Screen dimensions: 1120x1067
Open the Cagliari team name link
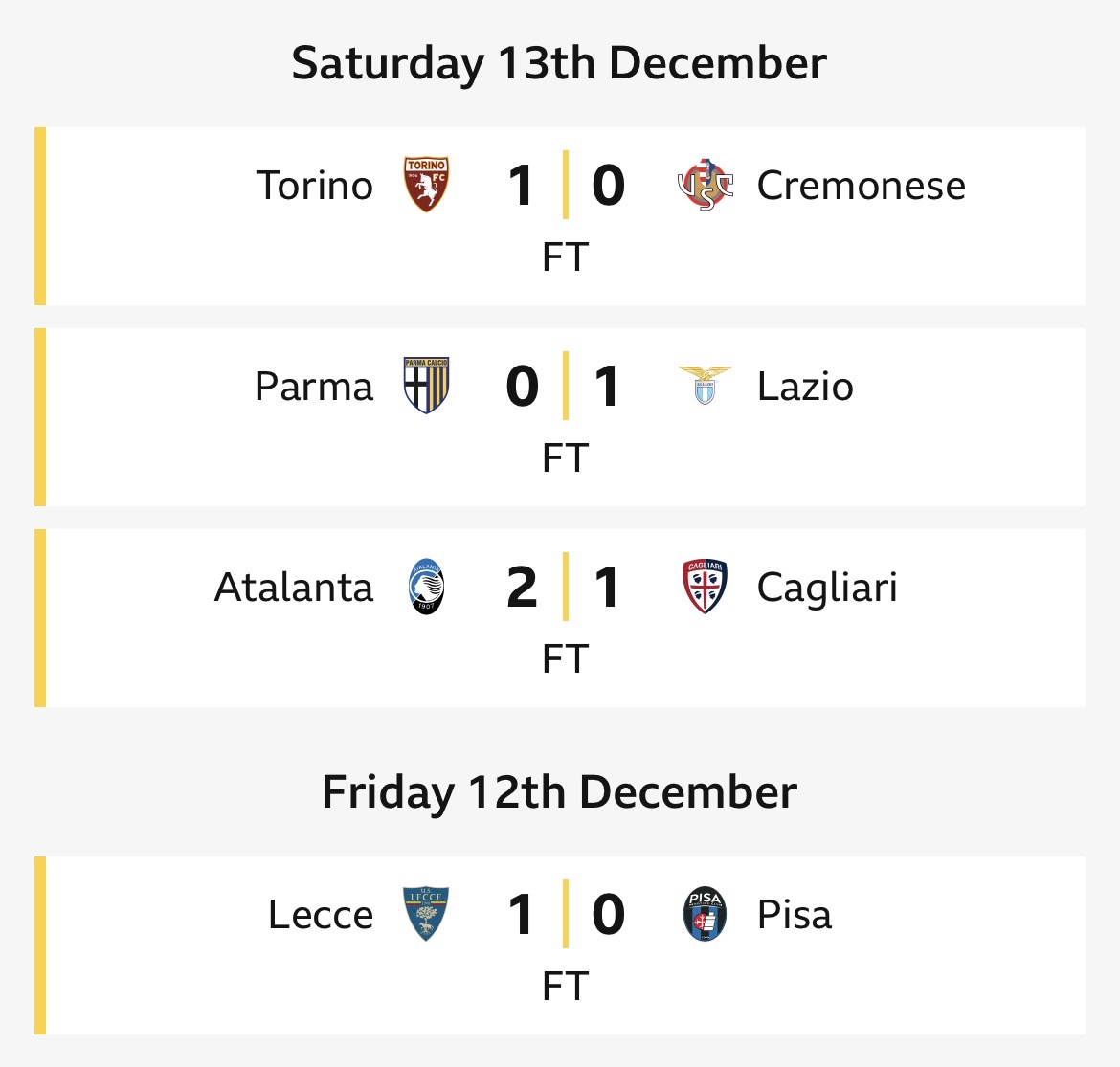(x=827, y=588)
